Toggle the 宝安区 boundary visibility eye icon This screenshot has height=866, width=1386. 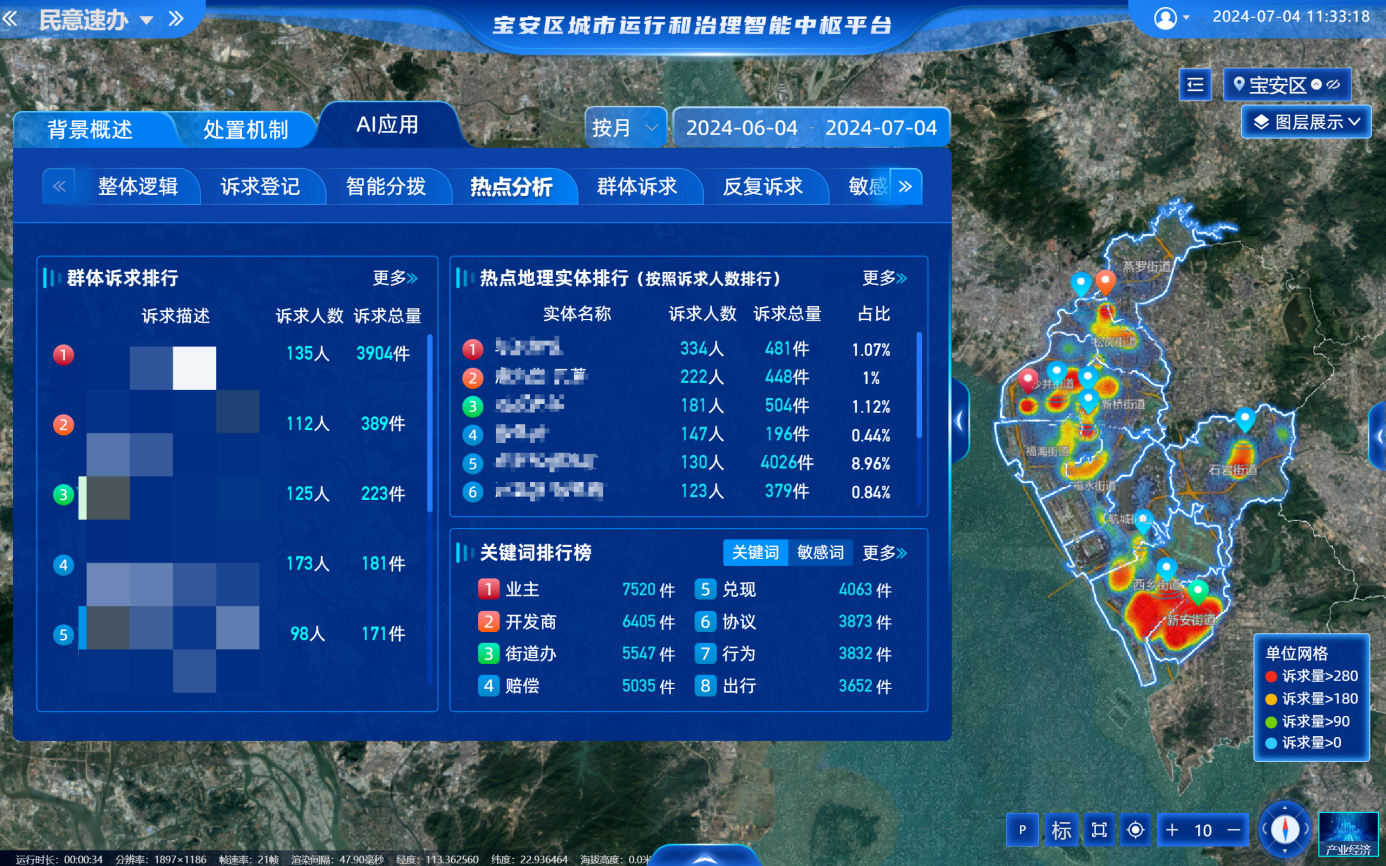pyautogui.click(x=1333, y=85)
